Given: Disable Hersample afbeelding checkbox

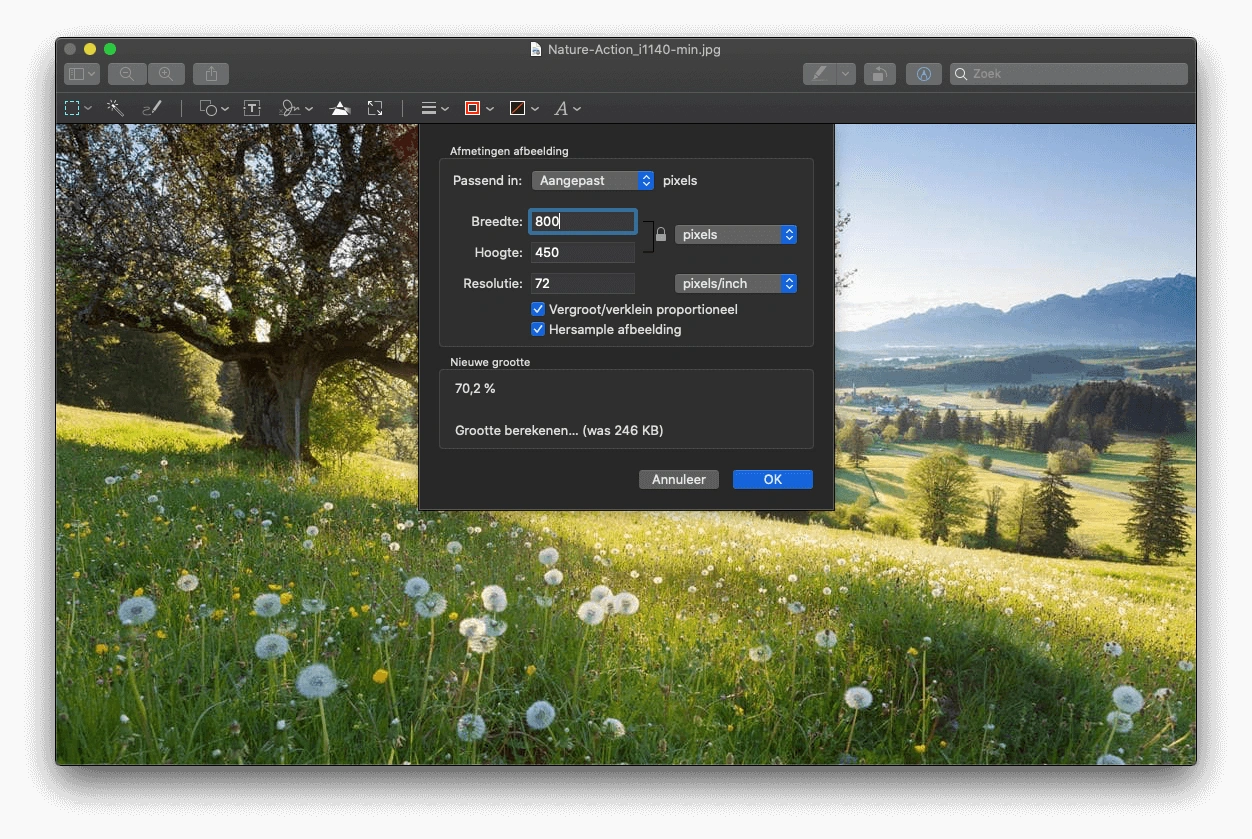Looking at the screenshot, I should pos(538,329).
